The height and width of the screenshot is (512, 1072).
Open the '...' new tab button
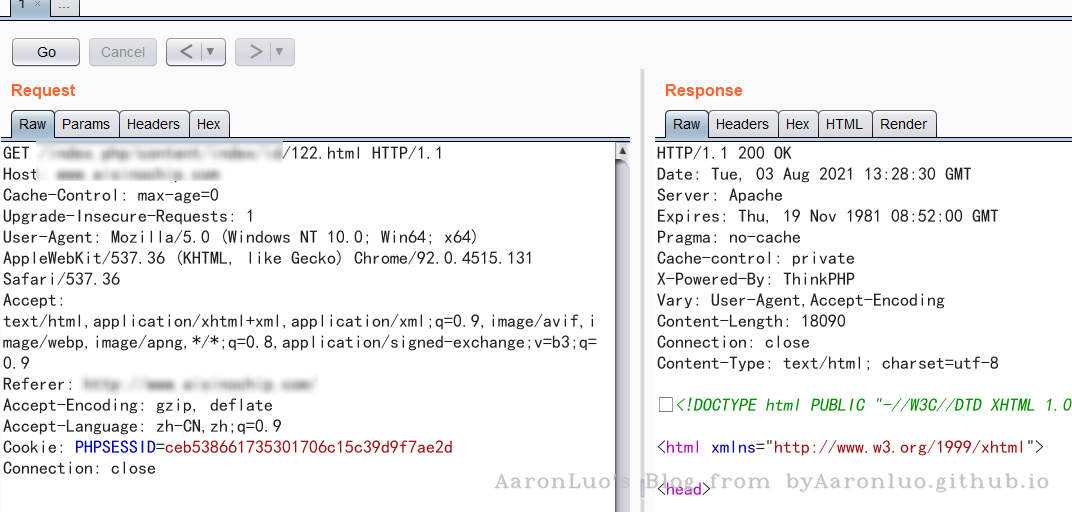coord(63,6)
